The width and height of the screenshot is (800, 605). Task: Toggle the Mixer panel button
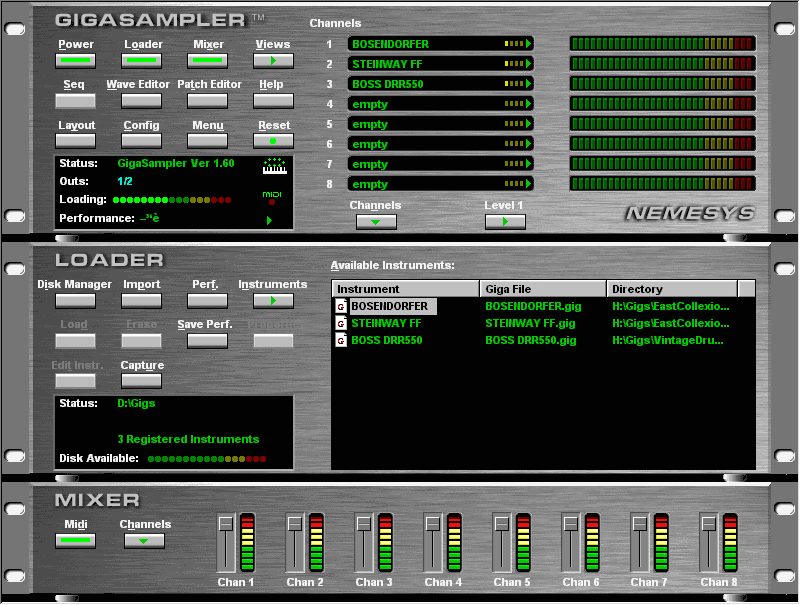click(207, 61)
